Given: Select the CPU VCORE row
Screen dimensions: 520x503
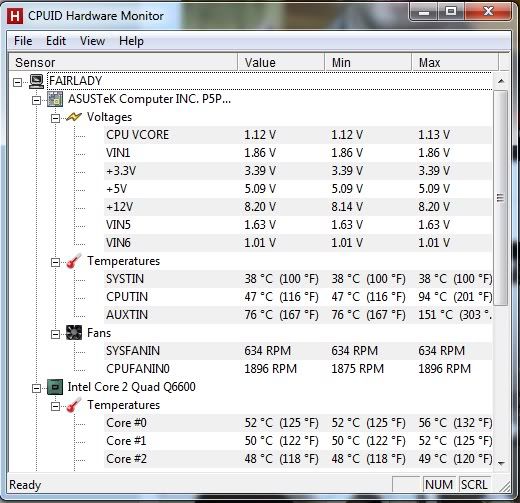Looking at the screenshot, I should (x=298, y=135).
